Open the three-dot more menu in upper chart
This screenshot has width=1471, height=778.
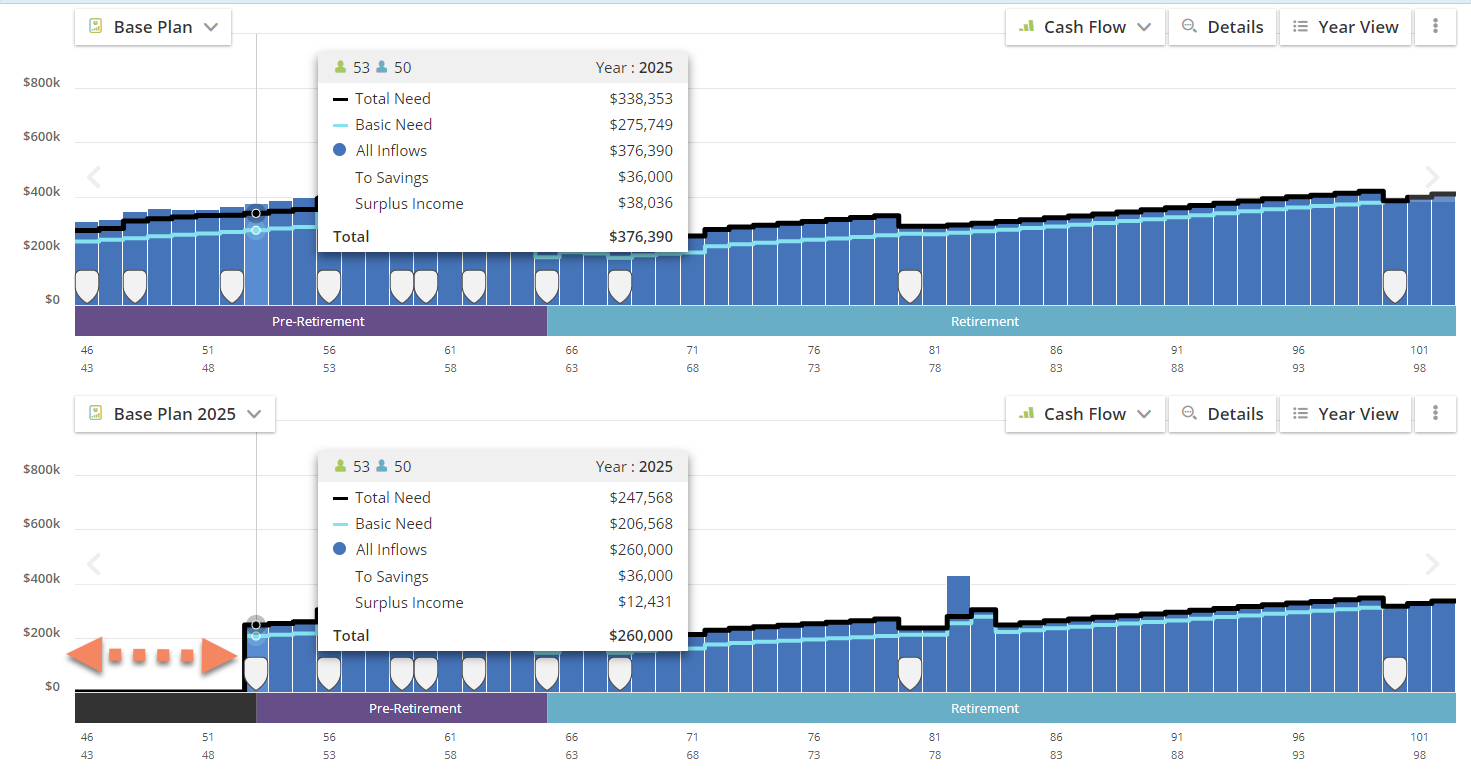1436,27
